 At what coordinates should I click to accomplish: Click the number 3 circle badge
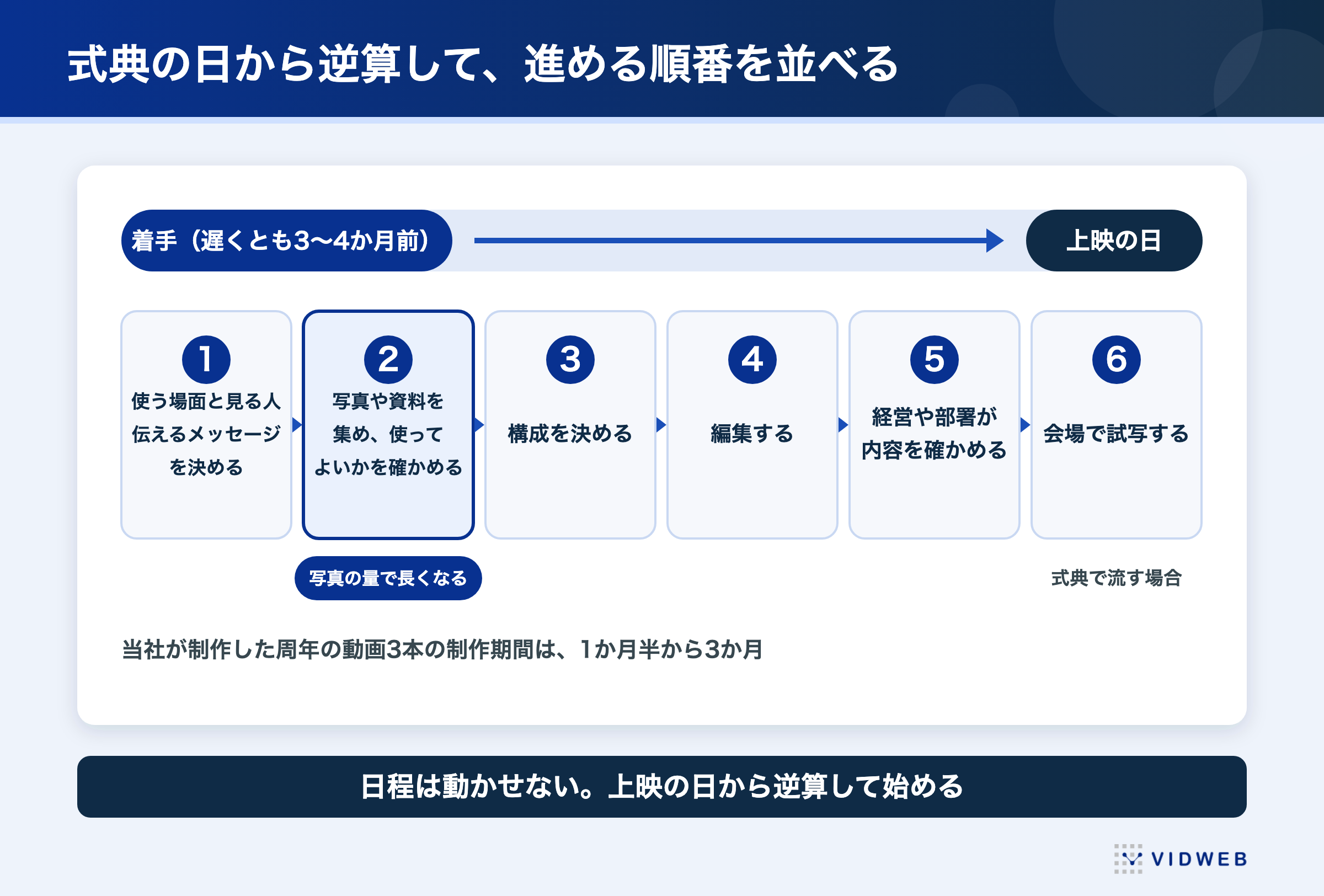click(570, 359)
